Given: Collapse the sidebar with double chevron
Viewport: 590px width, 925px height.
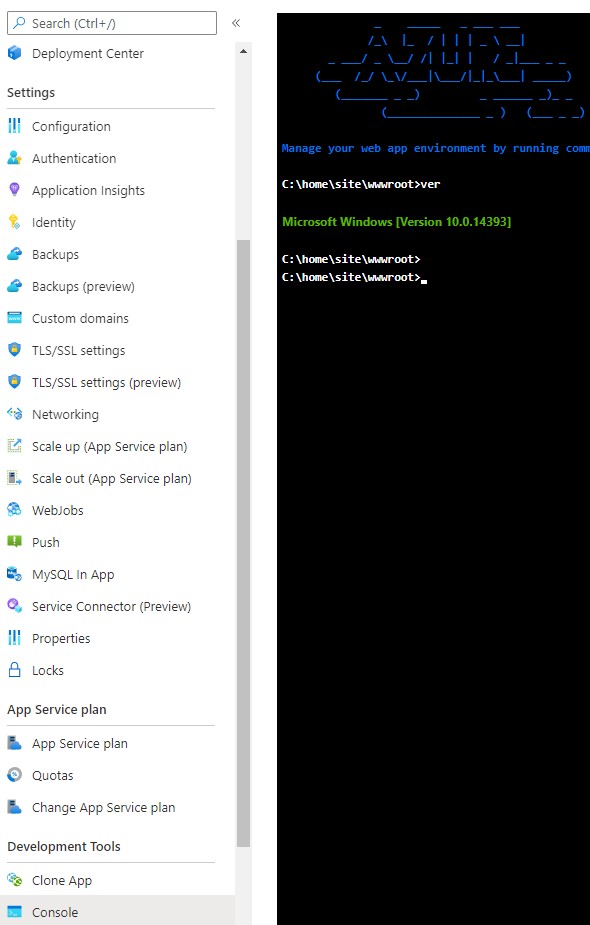Looking at the screenshot, I should [x=236, y=23].
